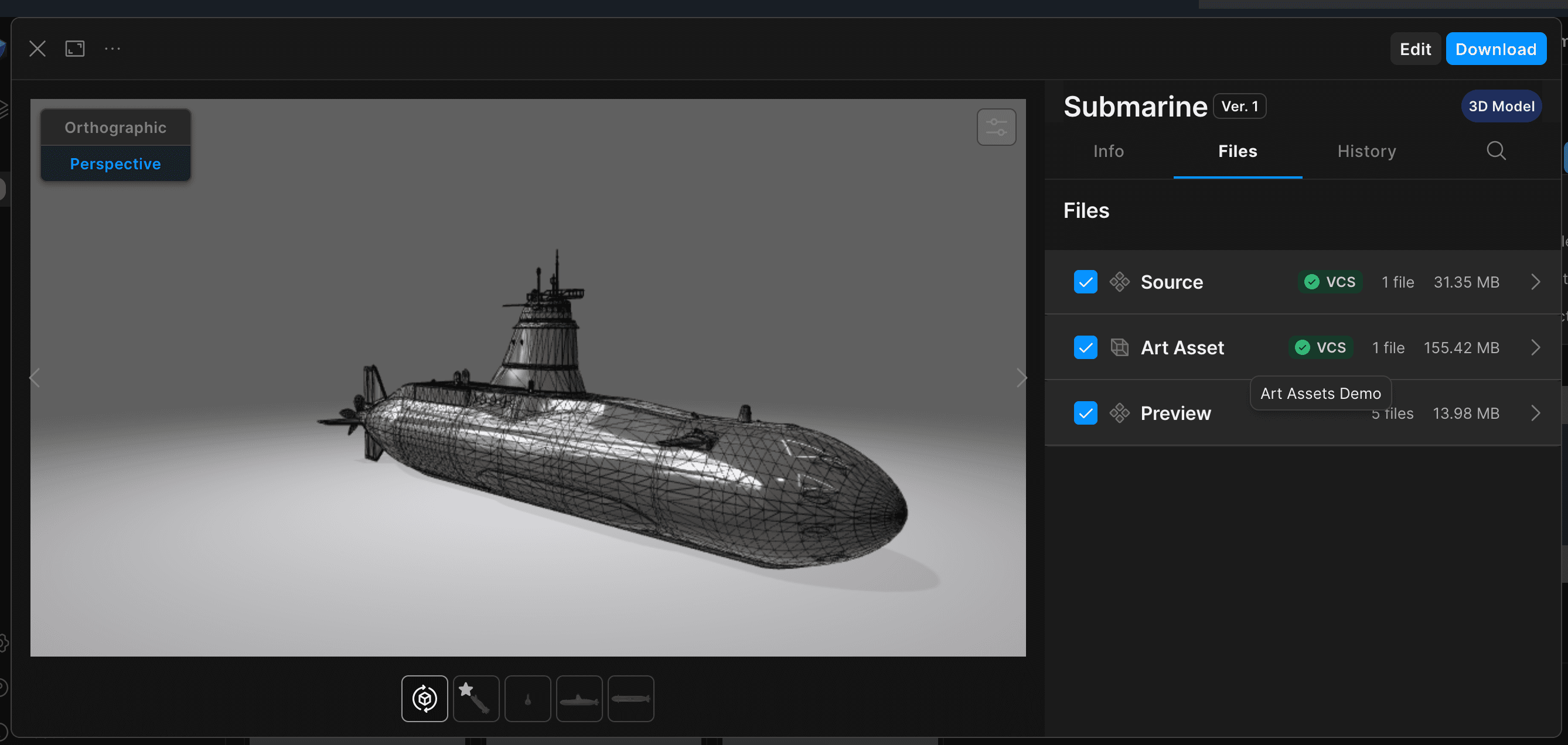Expand preview to fullscreen icon
Image resolution: width=1568 pixels, height=745 pixels.
[75, 49]
